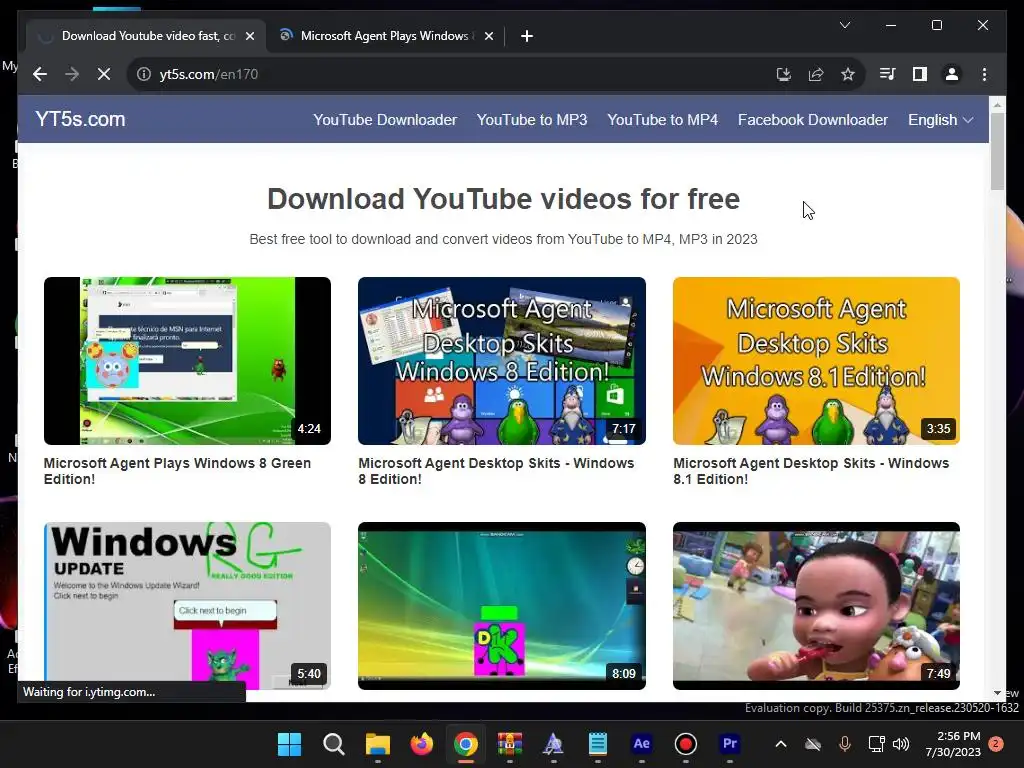View site information icon in address bar

[144, 74]
